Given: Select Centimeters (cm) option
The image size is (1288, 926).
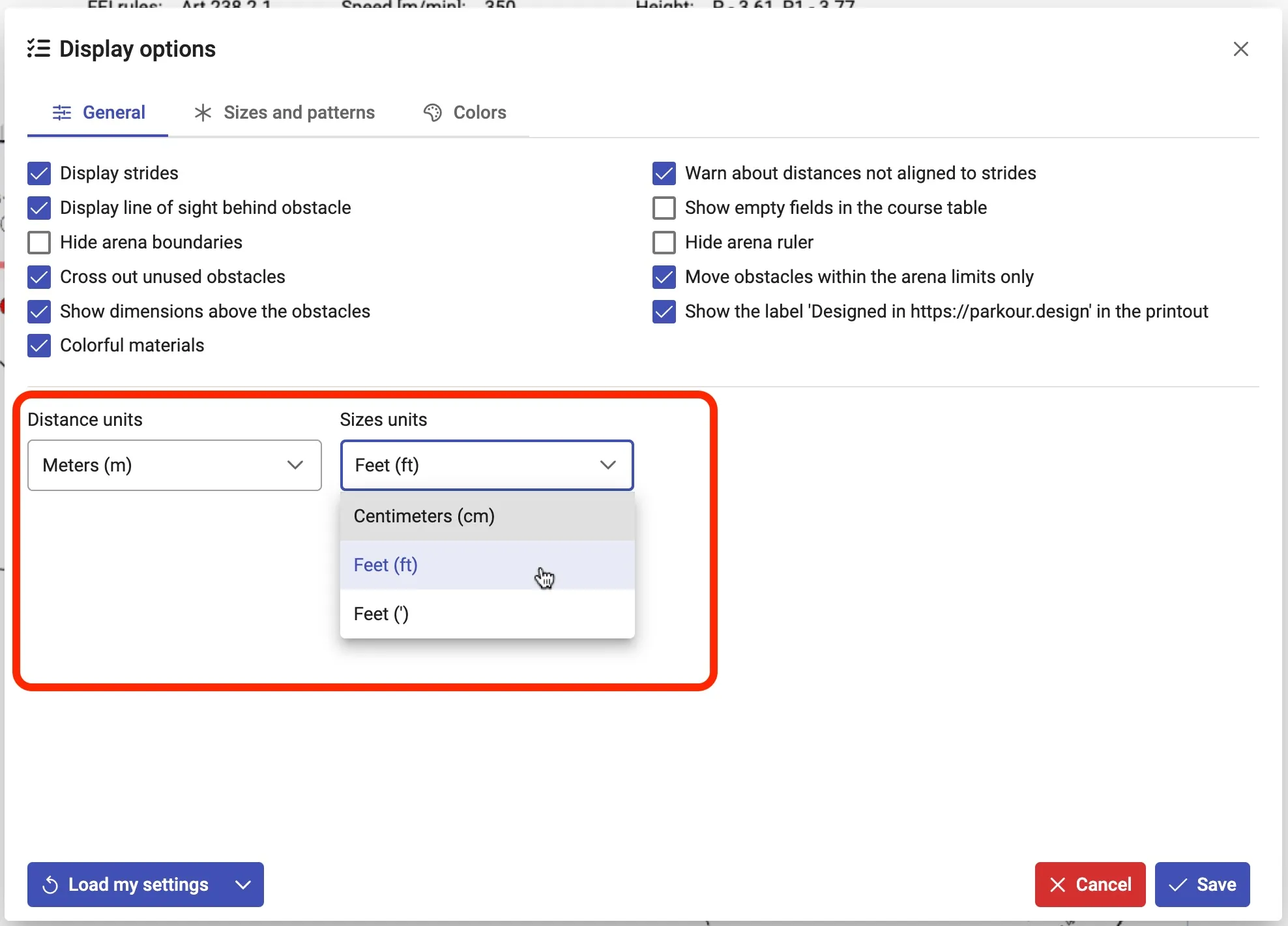Looking at the screenshot, I should pyautogui.click(x=424, y=516).
